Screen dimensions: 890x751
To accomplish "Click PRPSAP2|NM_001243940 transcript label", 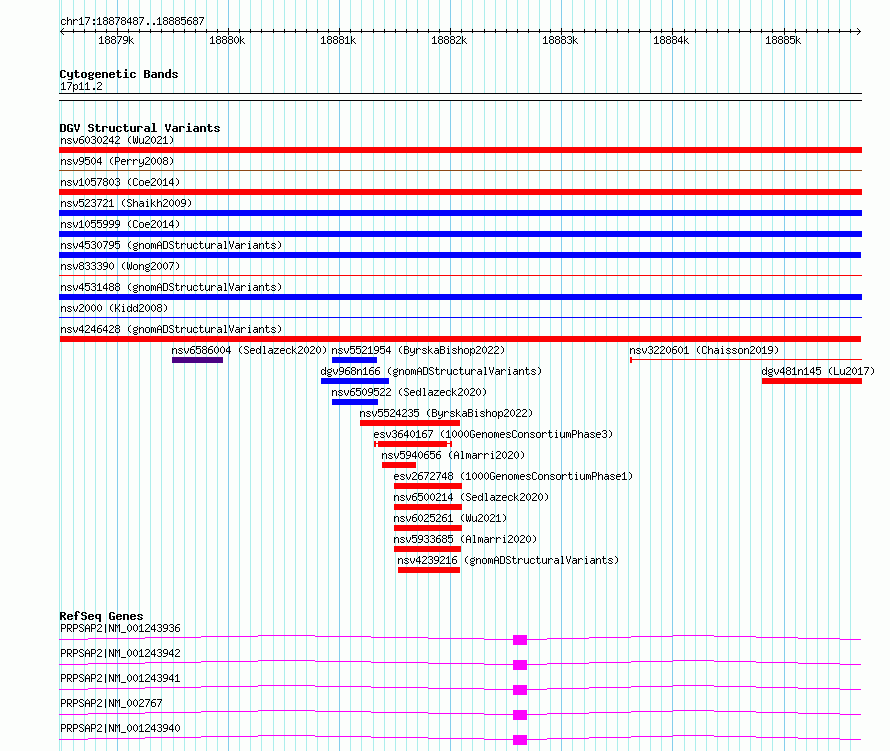I will click(x=120, y=728).
